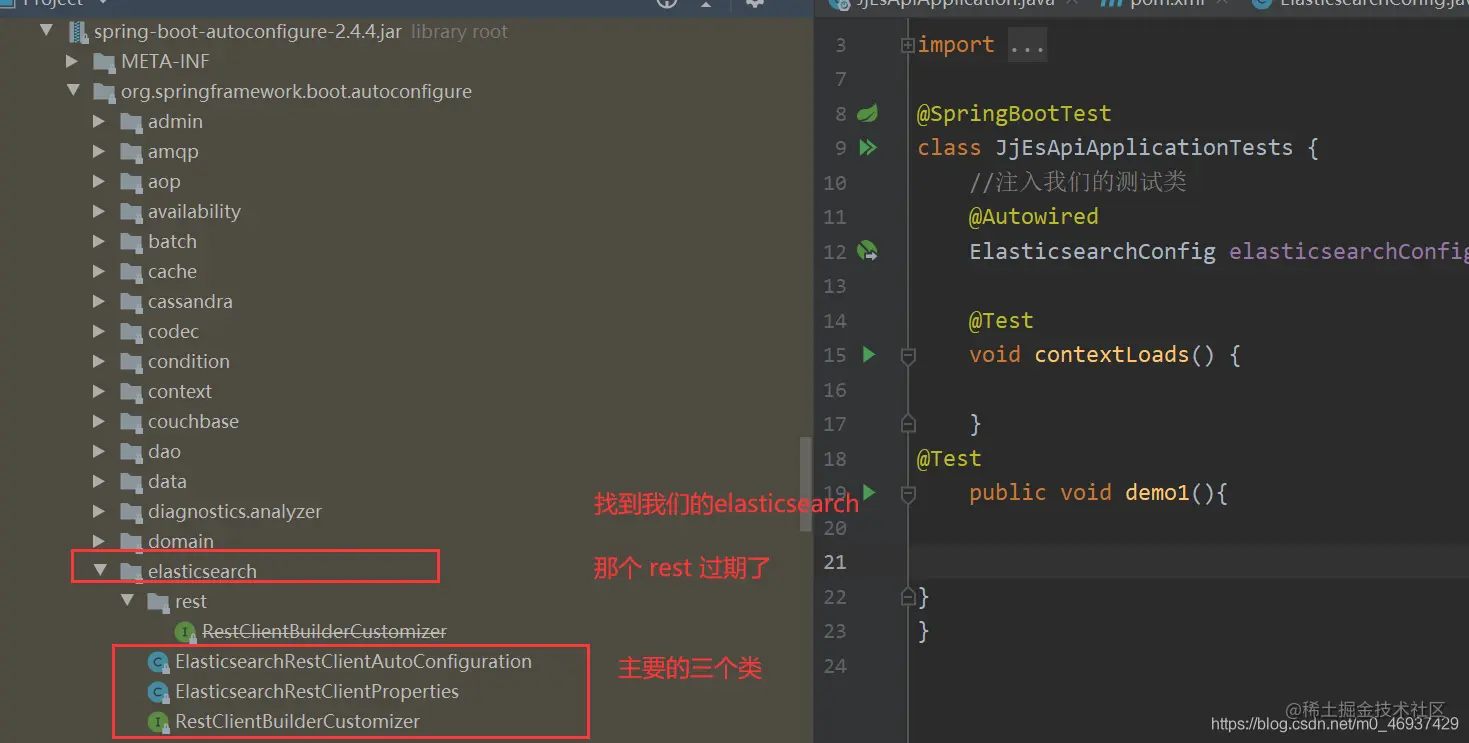The image size is (1469, 743).
Task: Fold the demo1 method body
Action: pyautogui.click(x=908, y=493)
